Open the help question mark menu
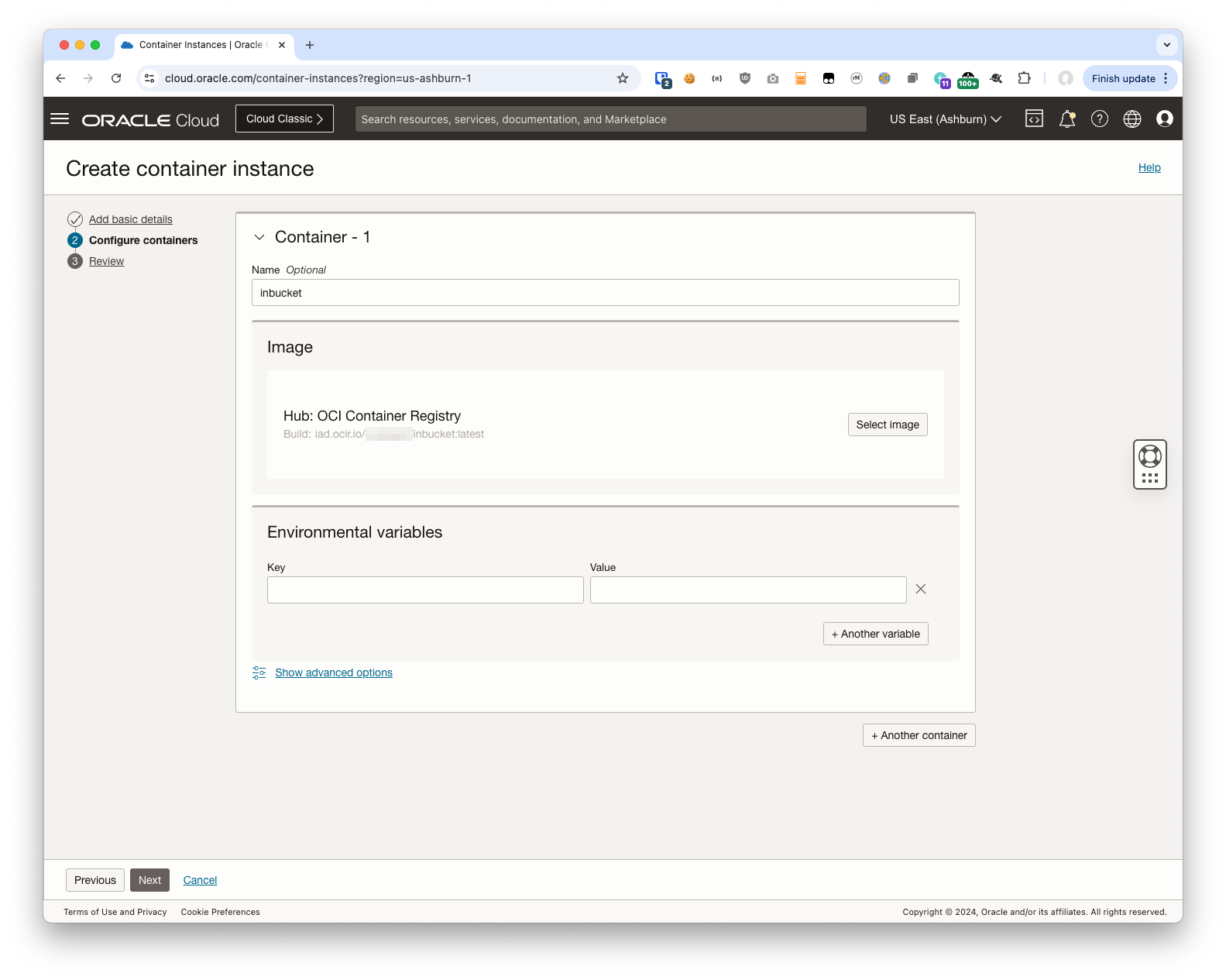Image resolution: width=1226 pixels, height=980 pixels. pos(1100,119)
